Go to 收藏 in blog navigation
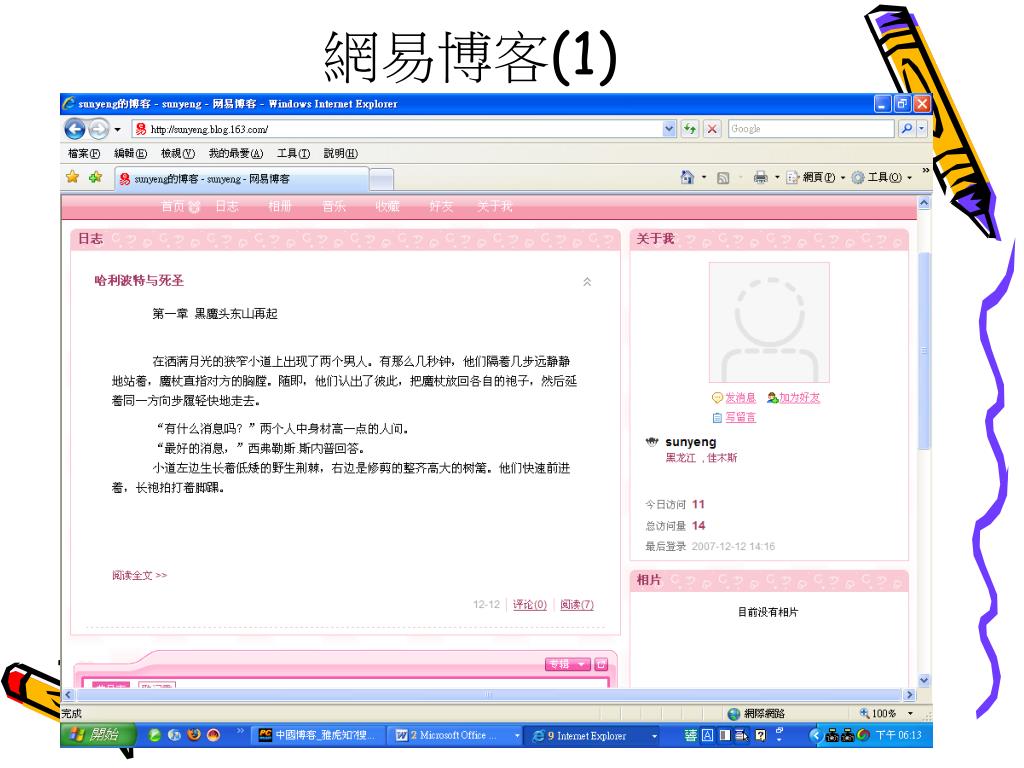The image size is (1024, 768). [387, 206]
